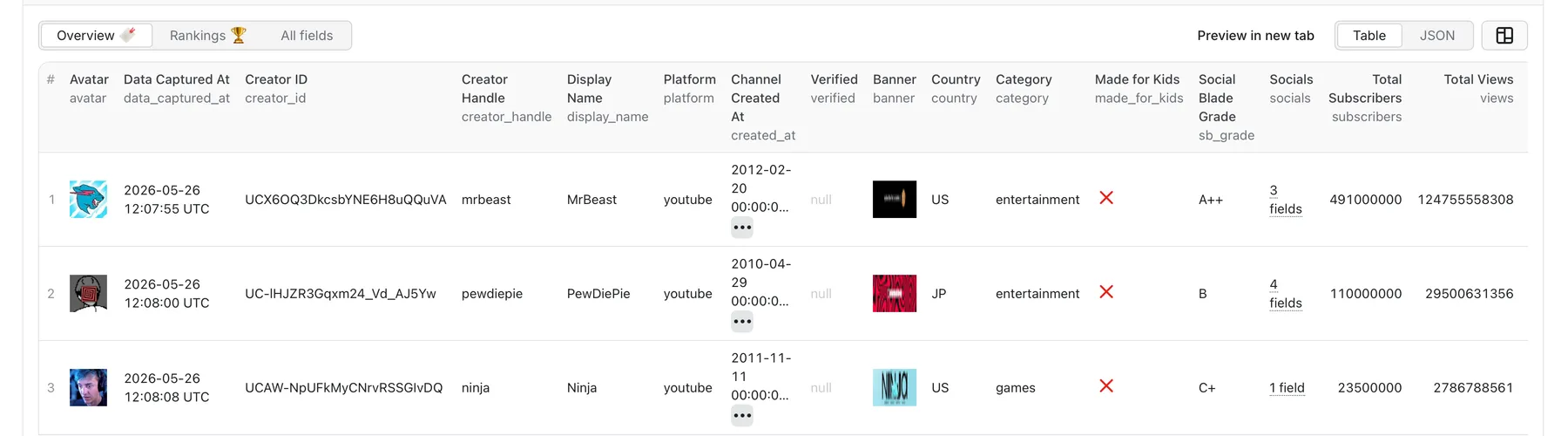Open Ninja 1 field socials

coord(1287,387)
